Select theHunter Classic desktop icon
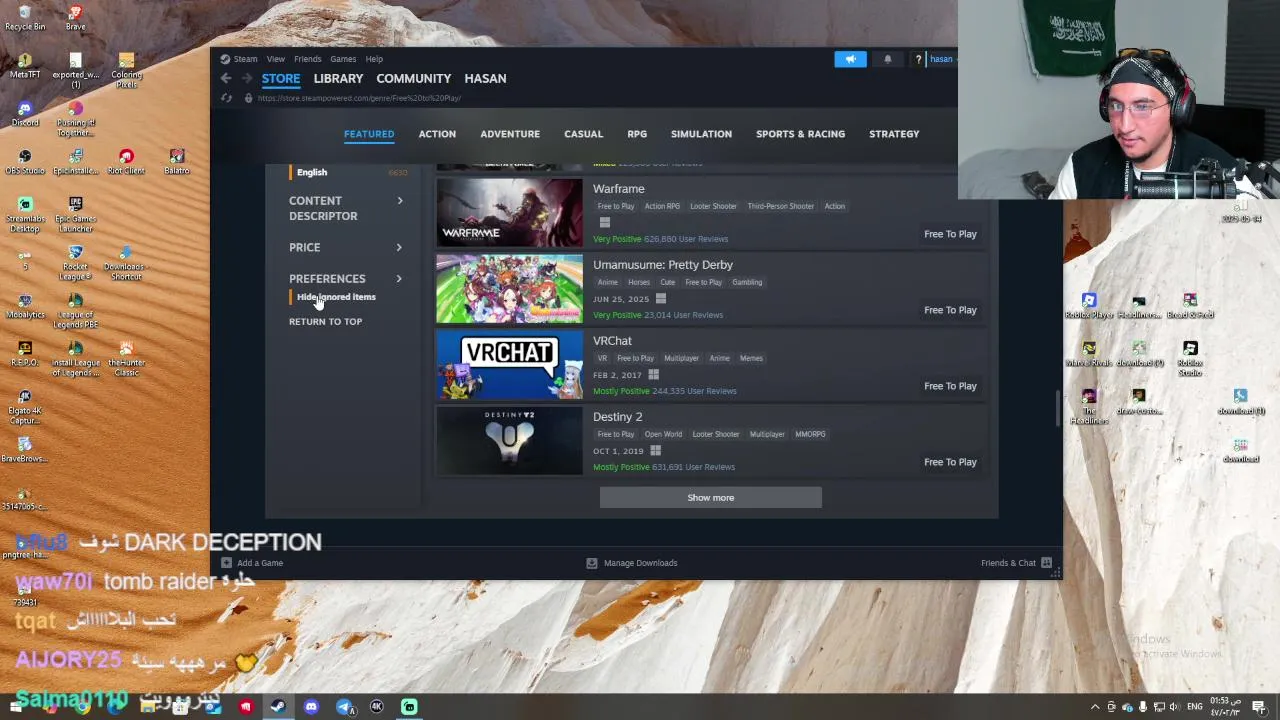1280x720 pixels. (126, 357)
